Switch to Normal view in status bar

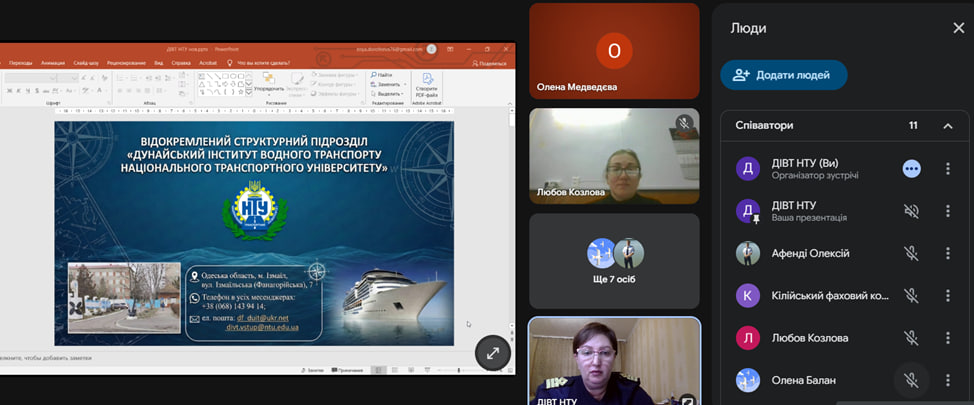click(x=377, y=370)
